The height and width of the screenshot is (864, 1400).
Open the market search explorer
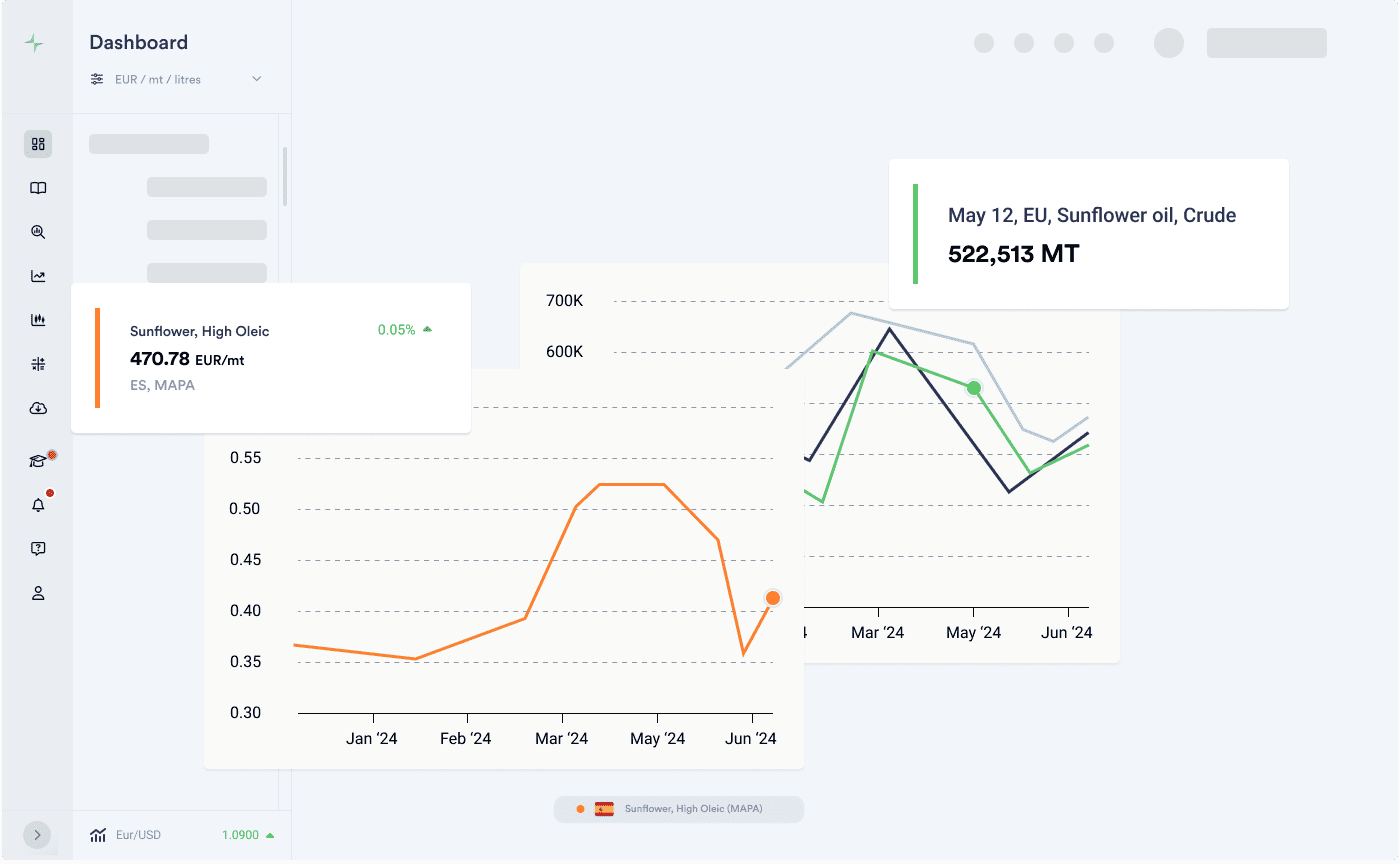point(38,231)
